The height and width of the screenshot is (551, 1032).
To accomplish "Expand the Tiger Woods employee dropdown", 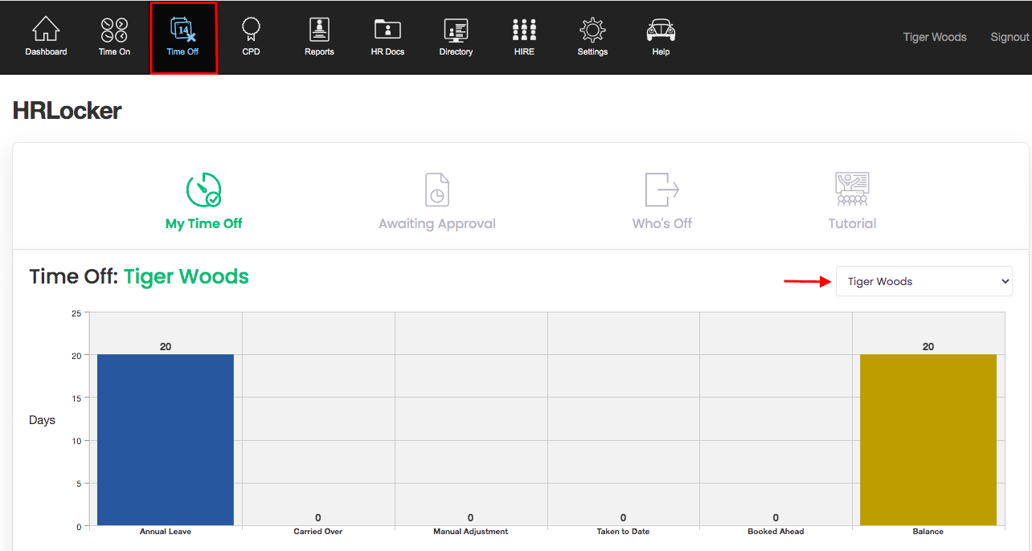I will click(923, 282).
